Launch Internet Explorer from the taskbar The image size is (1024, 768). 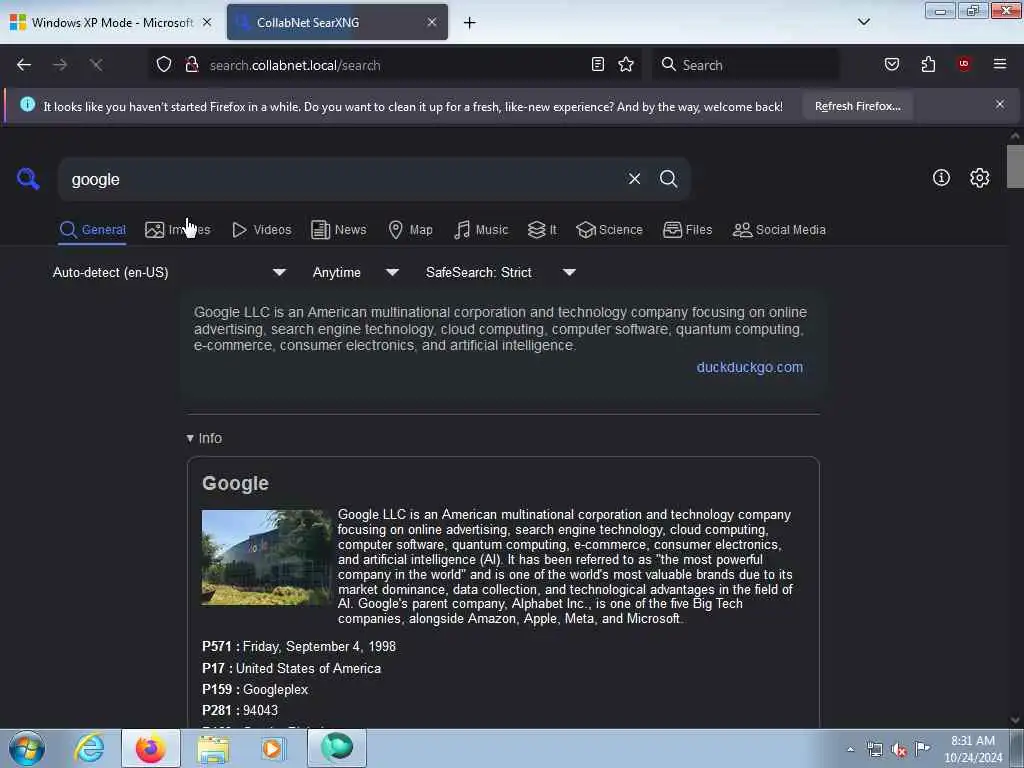tap(89, 748)
